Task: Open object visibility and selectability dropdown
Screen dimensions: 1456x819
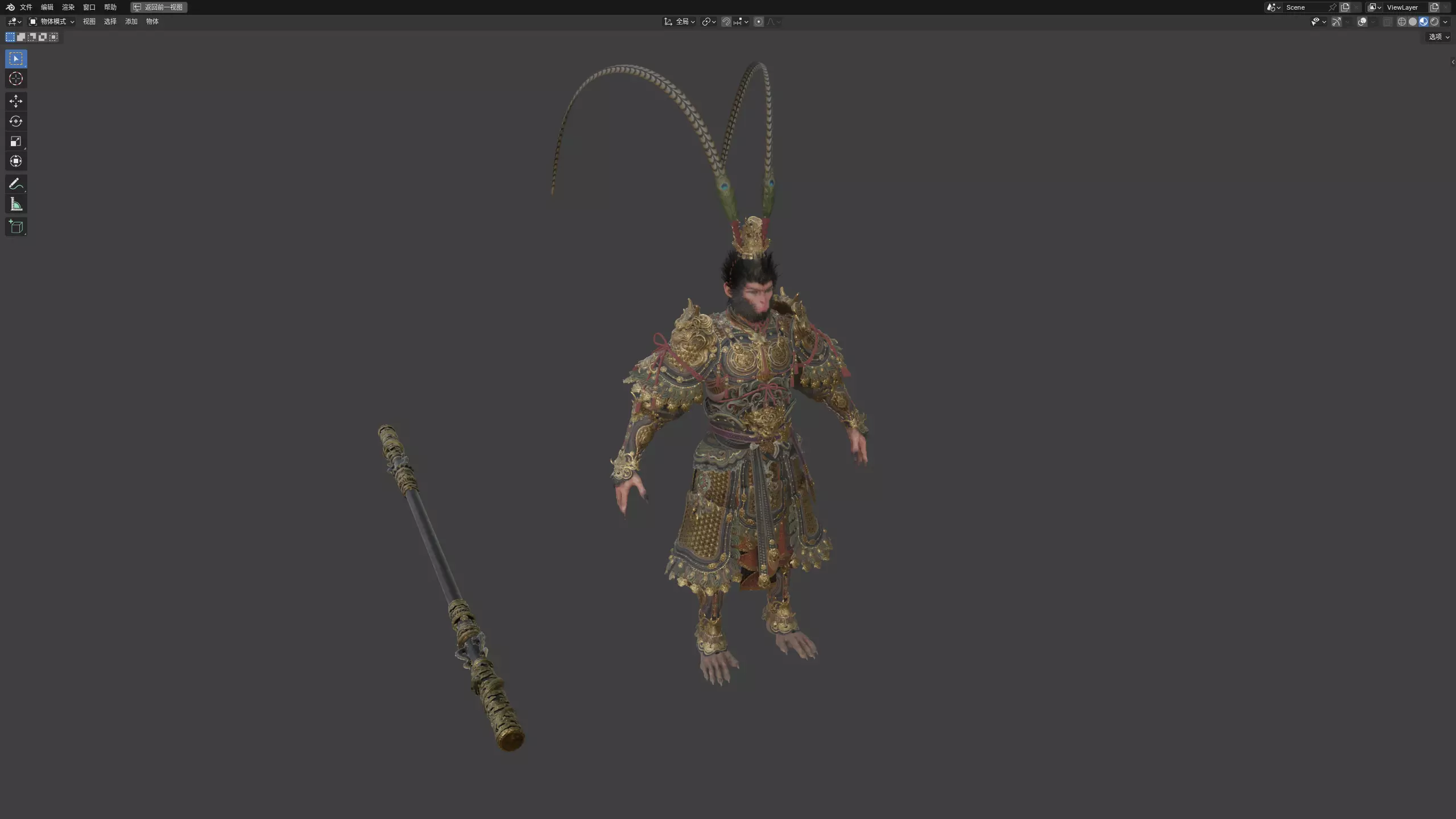Action: tap(1319, 22)
